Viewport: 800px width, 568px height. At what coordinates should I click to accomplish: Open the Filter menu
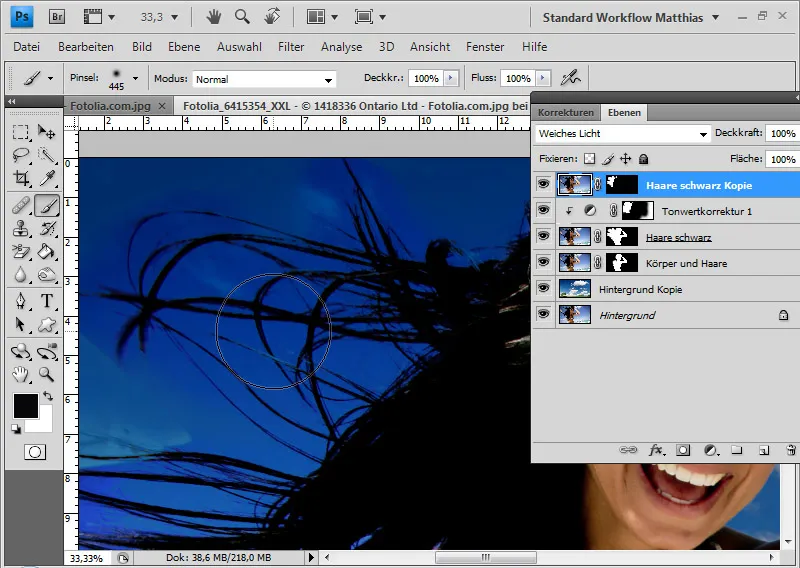point(291,47)
